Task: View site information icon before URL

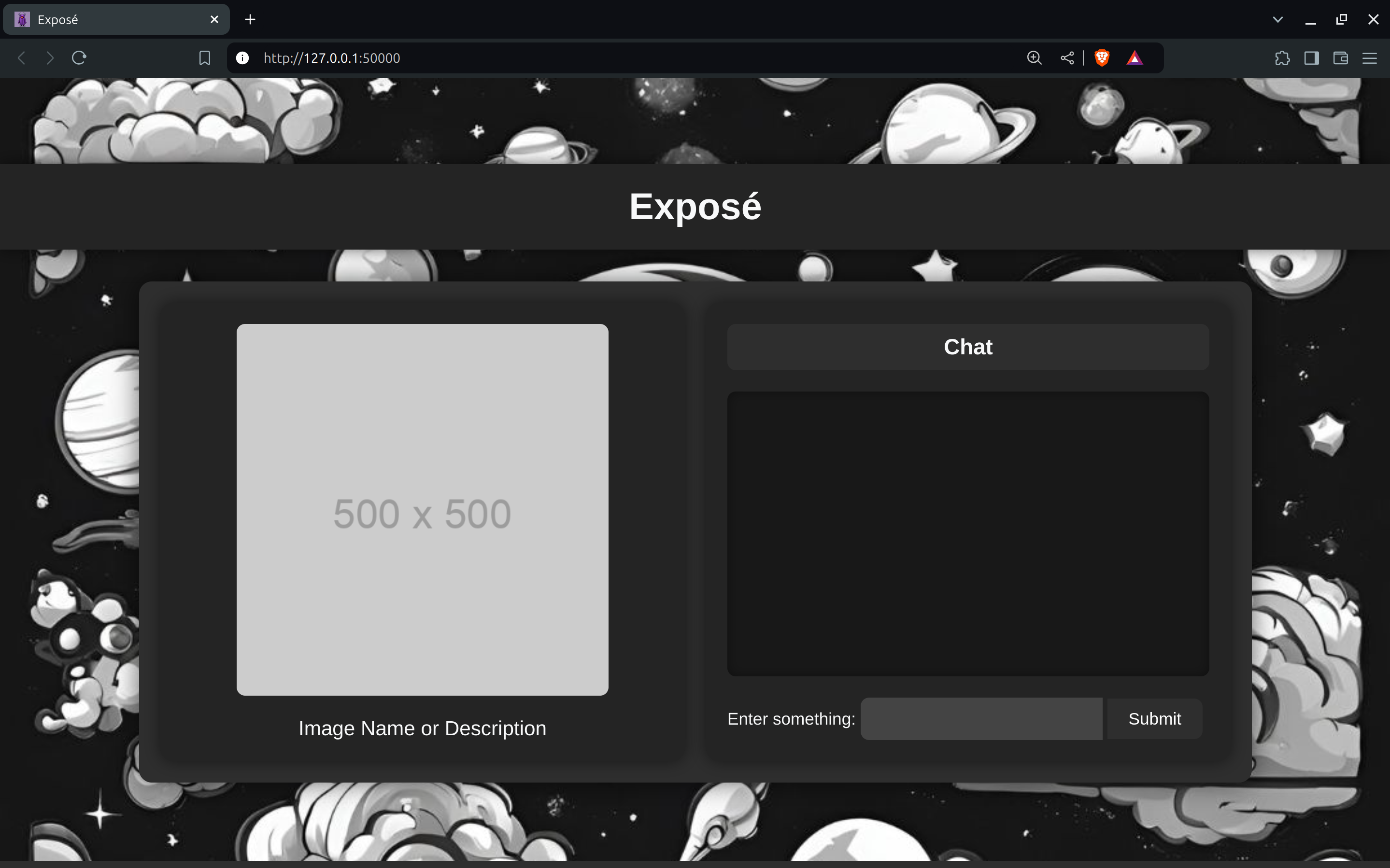Action: (242, 58)
